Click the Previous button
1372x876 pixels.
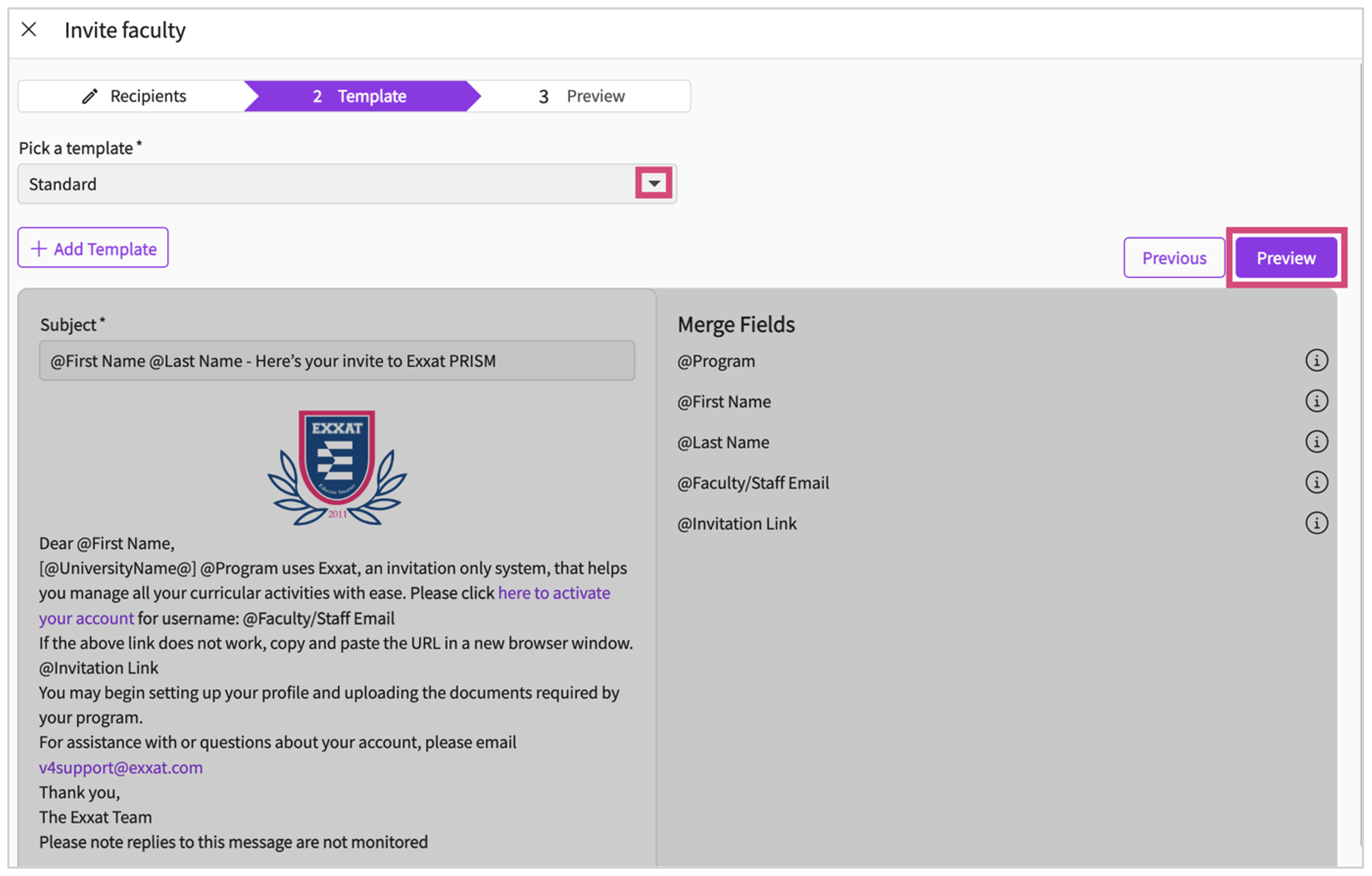[1173, 258]
